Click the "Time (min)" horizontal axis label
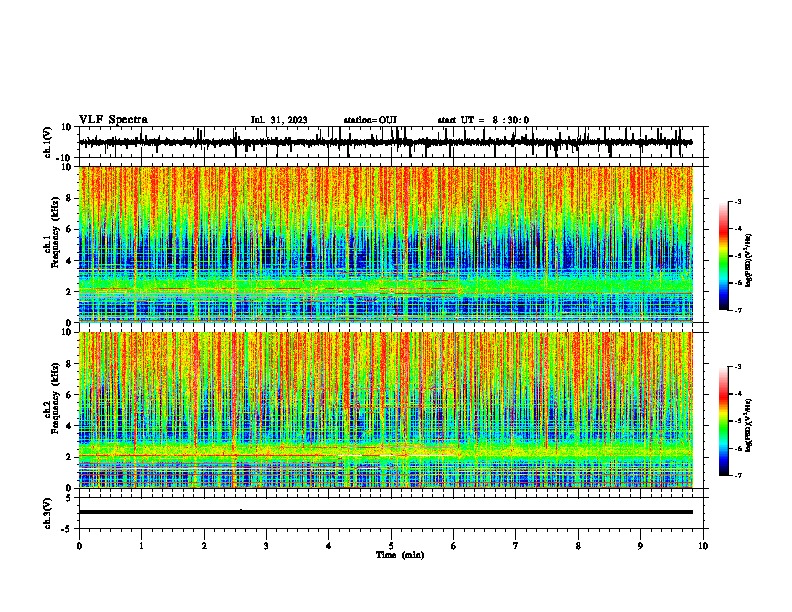792x612 pixels. pos(400,555)
